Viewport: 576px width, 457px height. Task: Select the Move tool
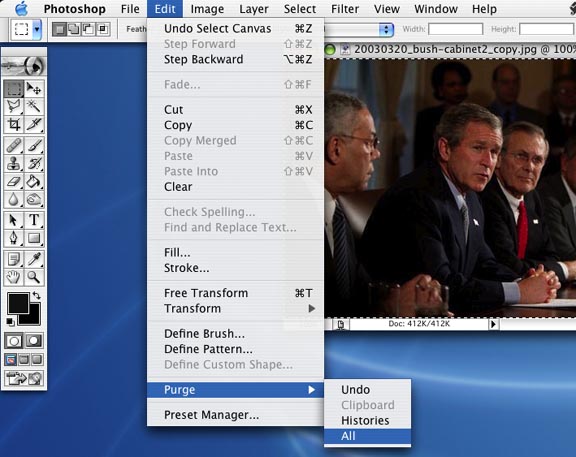34,89
